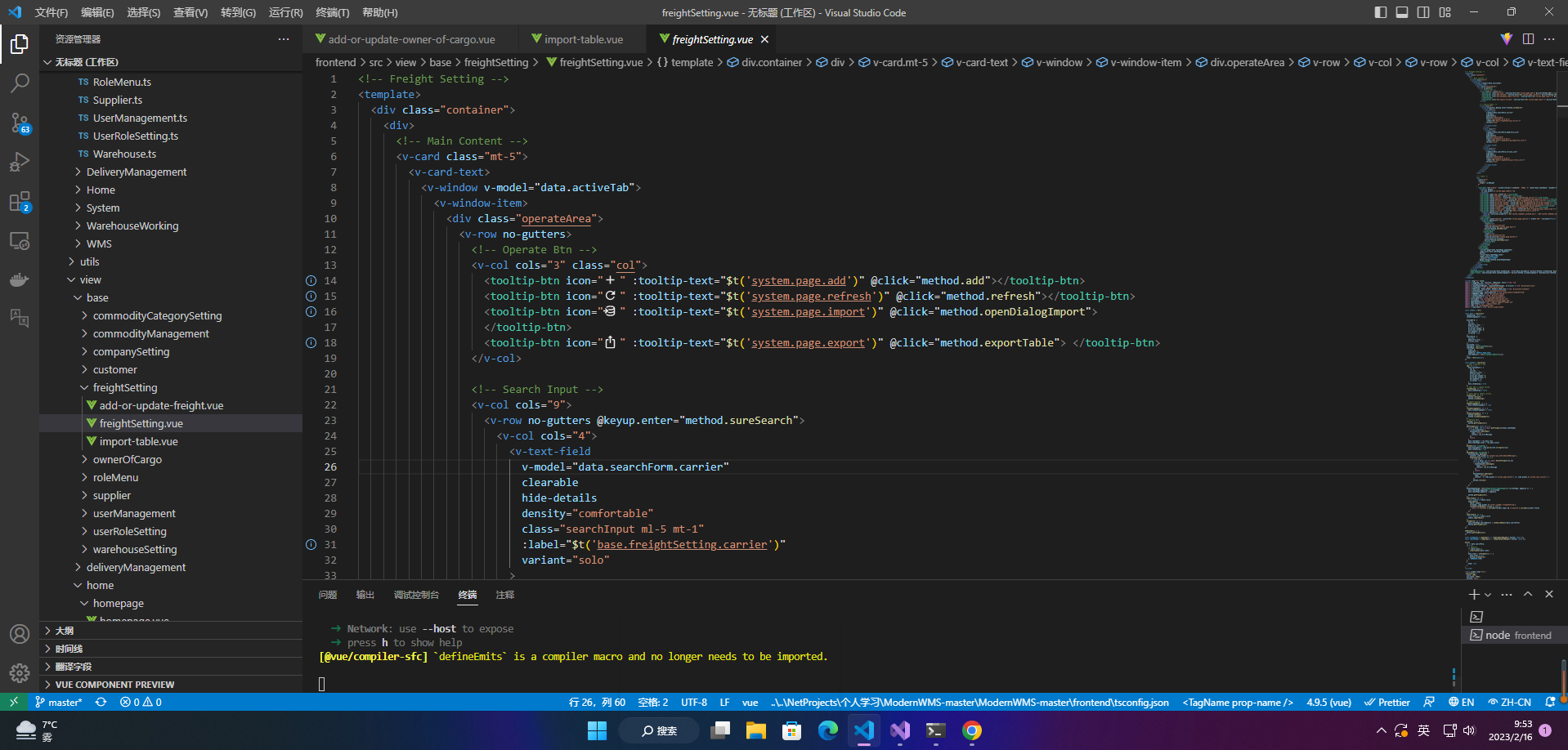Screen dimensions: 1568x750
Task: Expand the commodityCategorySetting folder
Action: [157, 315]
